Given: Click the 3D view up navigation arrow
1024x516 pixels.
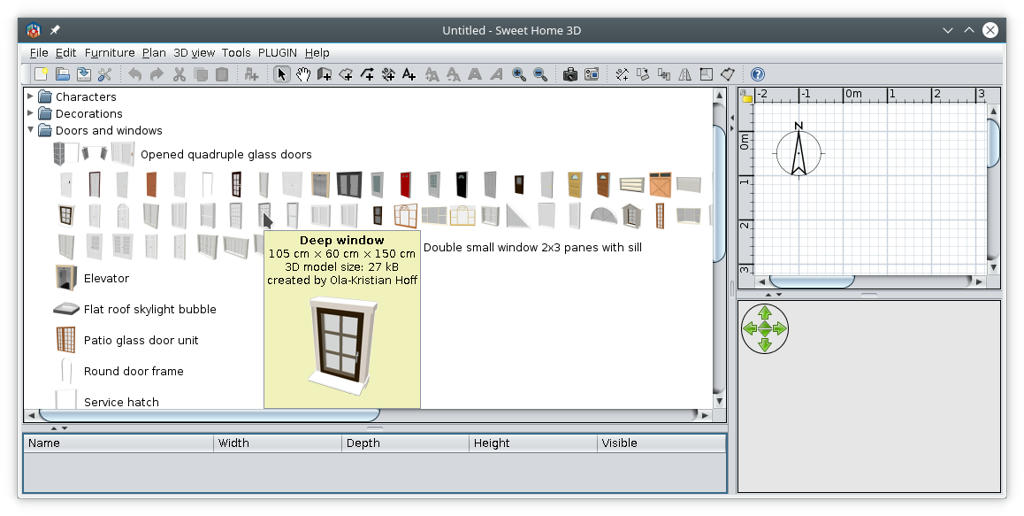Looking at the screenshot, I should pyautogui.click(x=765, y=314).
